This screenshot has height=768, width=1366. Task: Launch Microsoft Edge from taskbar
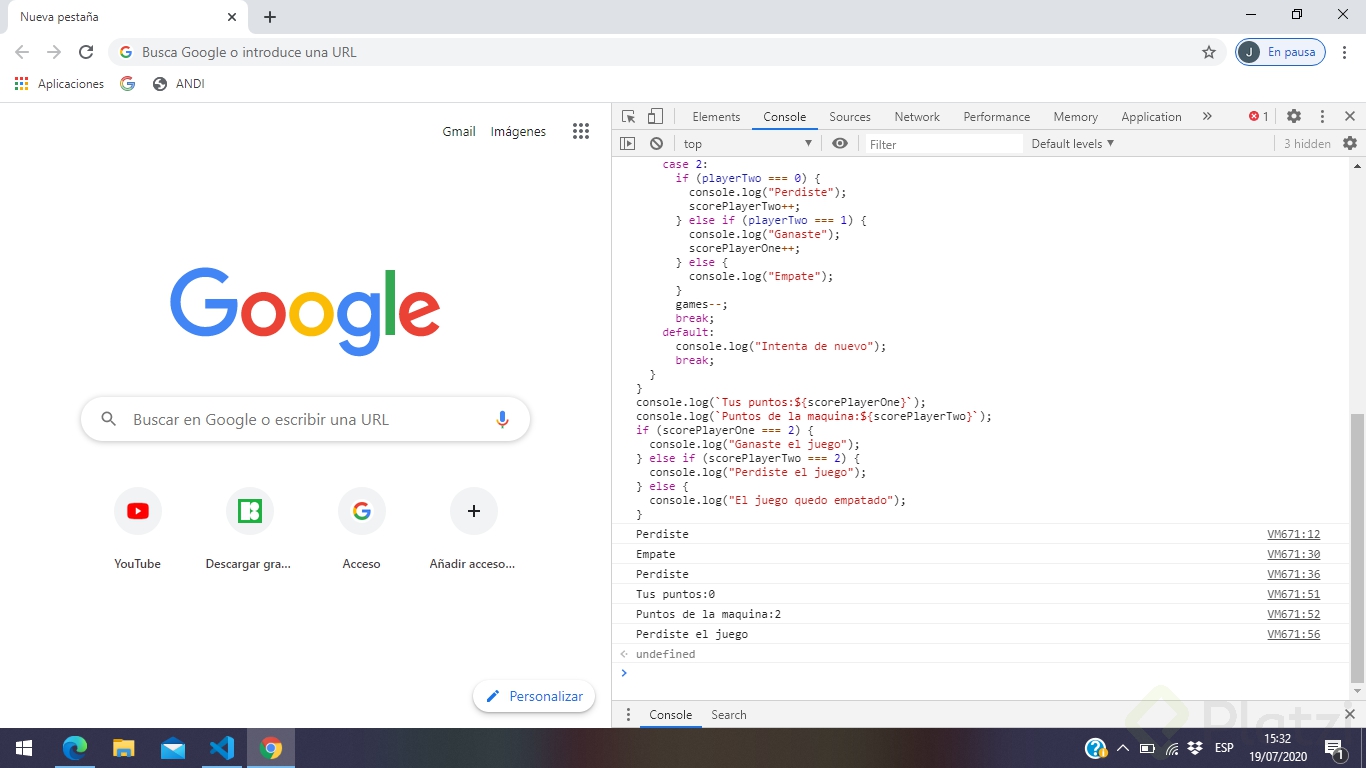(75, 748)
